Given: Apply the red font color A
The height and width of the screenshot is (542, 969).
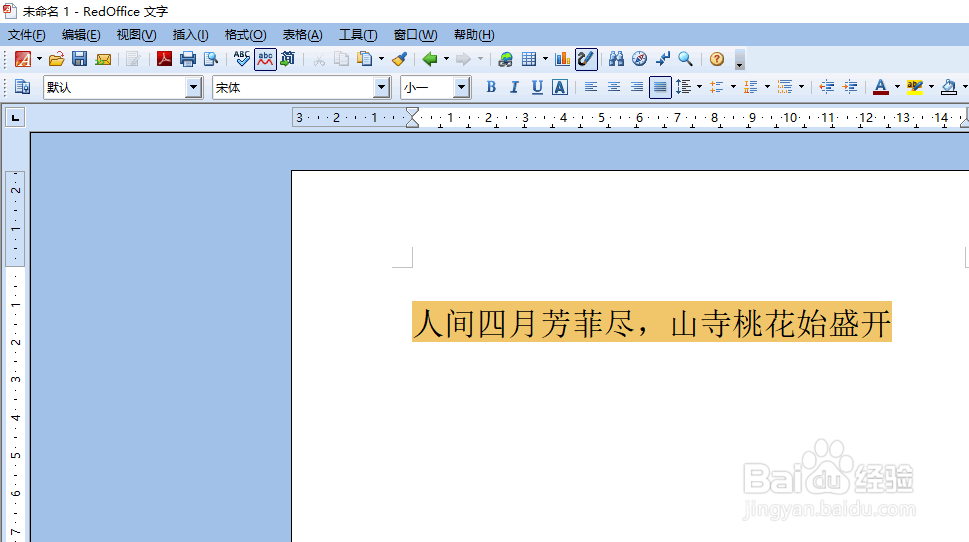Looking at the screenshot, I should click(x=881, y=87).
